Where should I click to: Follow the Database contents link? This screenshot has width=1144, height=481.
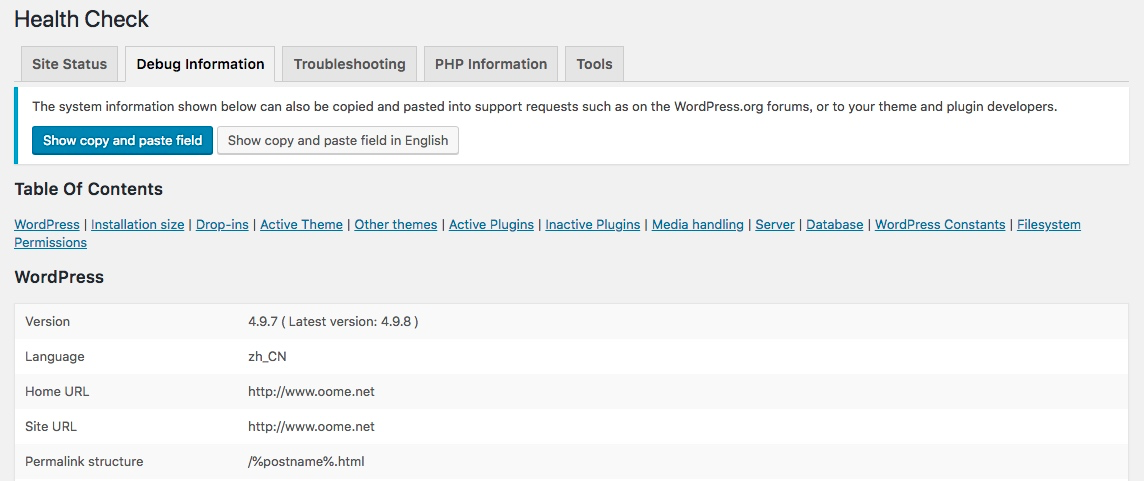pyautogui.click(x=834, y=225)
